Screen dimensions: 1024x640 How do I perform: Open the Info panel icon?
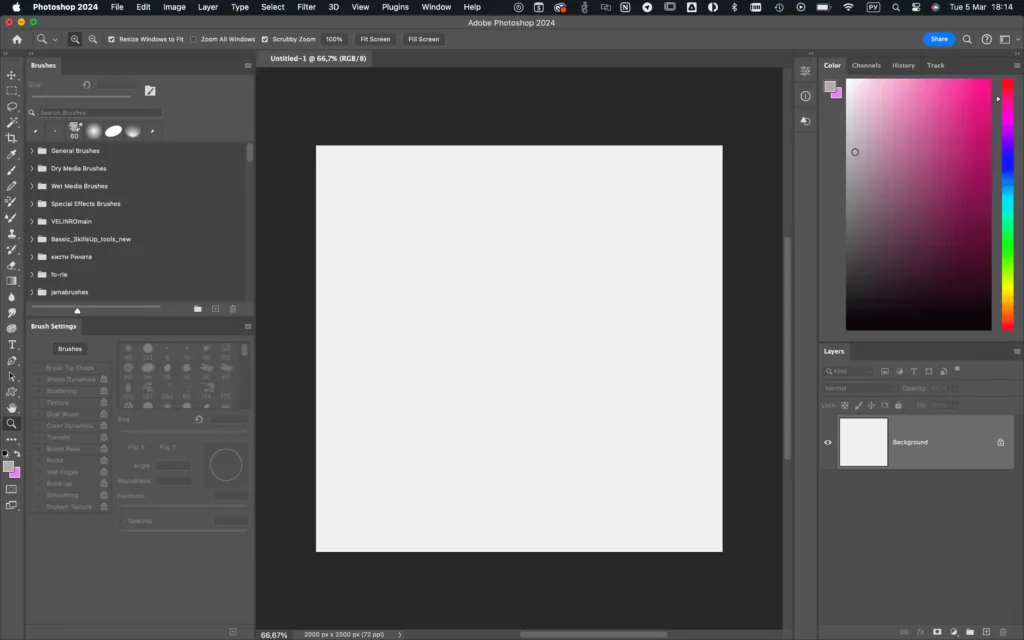(x=805, y=96)
